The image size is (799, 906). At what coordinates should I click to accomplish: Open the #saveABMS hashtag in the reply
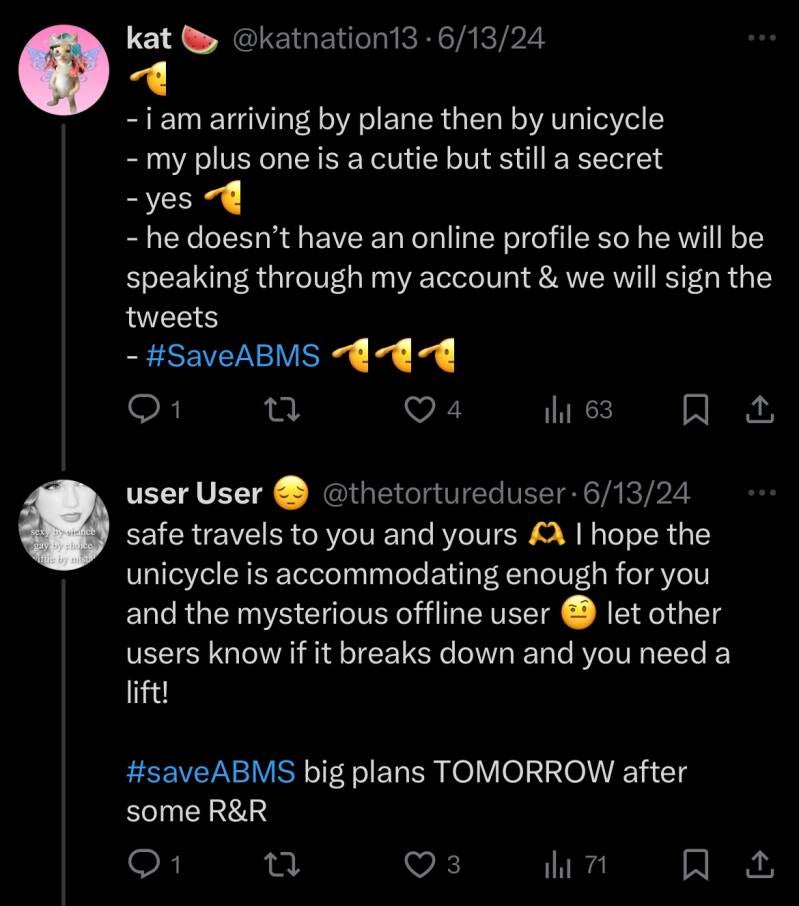tap(211, 772)
